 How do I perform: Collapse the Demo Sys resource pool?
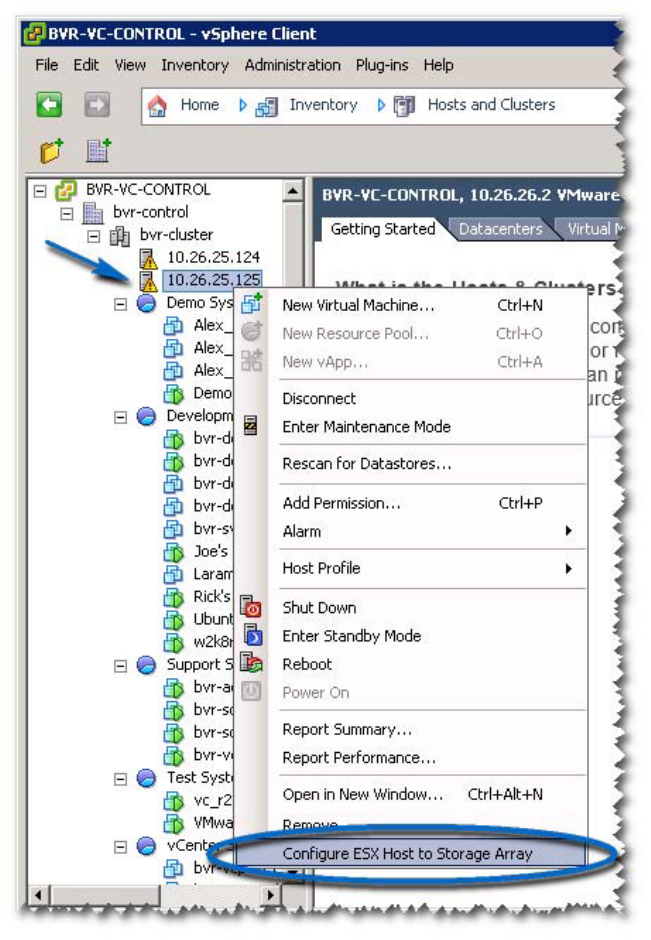(120, 304)
